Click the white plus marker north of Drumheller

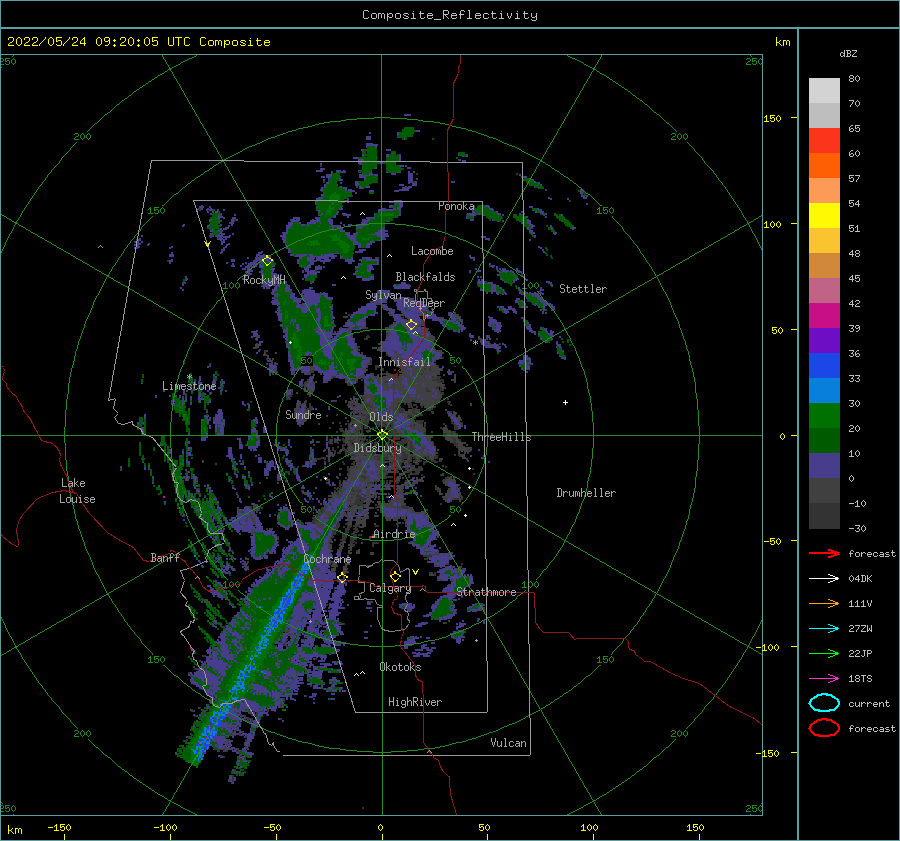point(565,402)
